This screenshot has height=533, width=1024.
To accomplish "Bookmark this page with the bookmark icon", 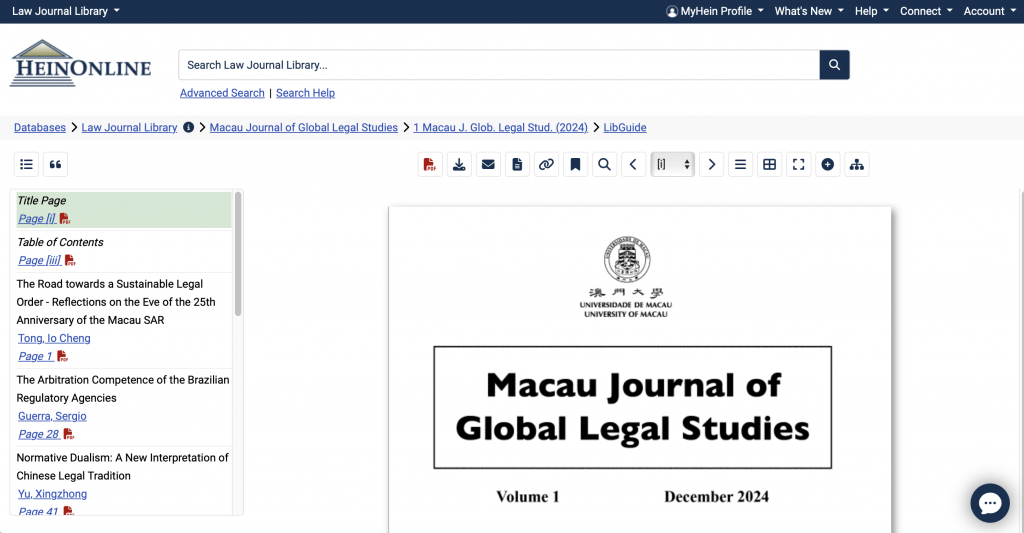I will [x=575, y=165].
